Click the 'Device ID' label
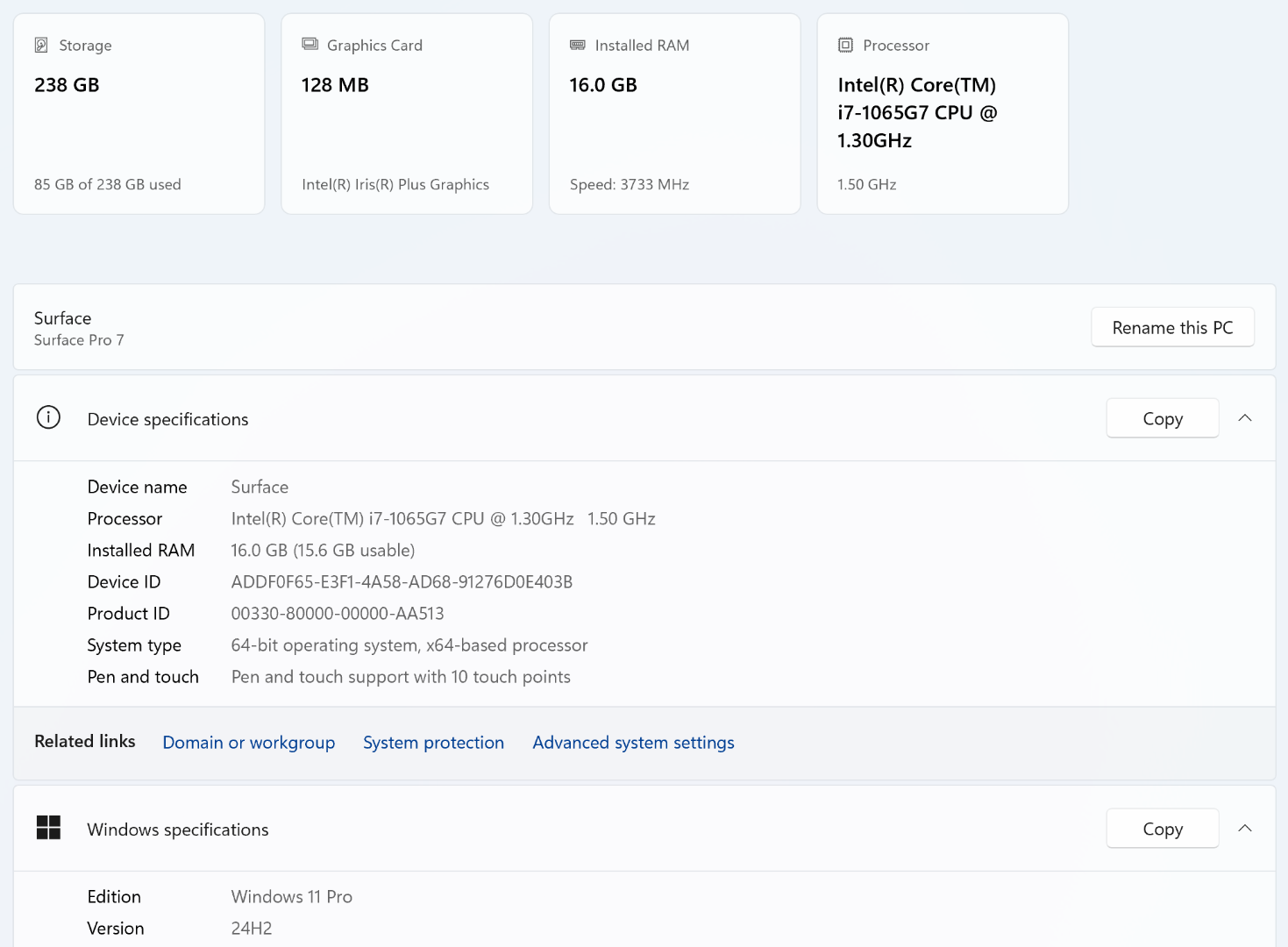 coord(125,582)
